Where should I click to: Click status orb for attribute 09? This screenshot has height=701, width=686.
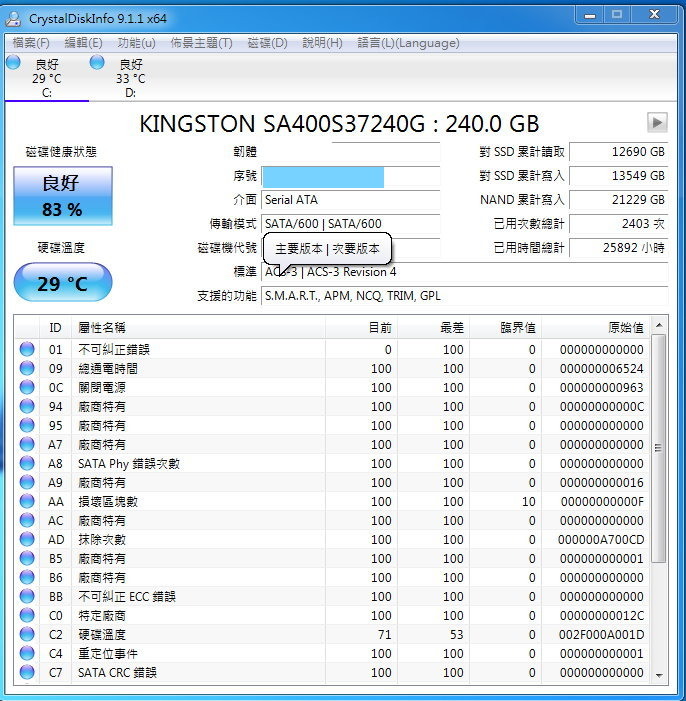27,368
